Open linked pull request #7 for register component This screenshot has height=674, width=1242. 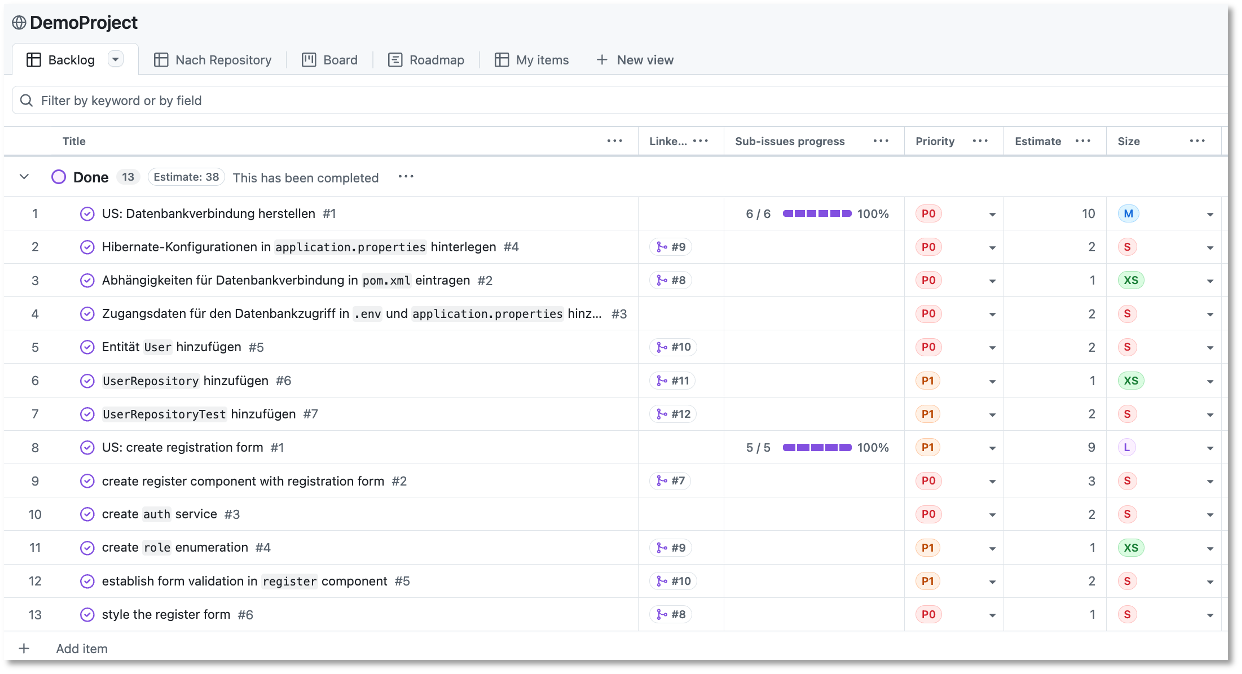(670, 481)
